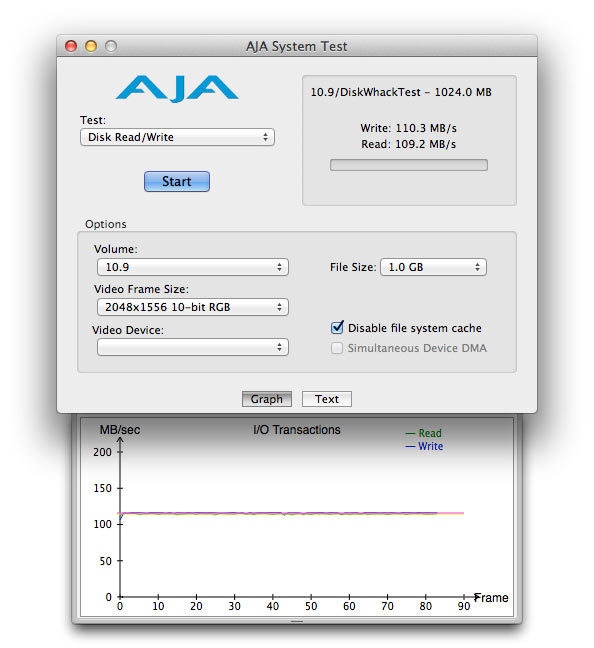This screenshot has height=648, width=594.
Task: Click the AJA System Test title text
Action: click(297, 46)
